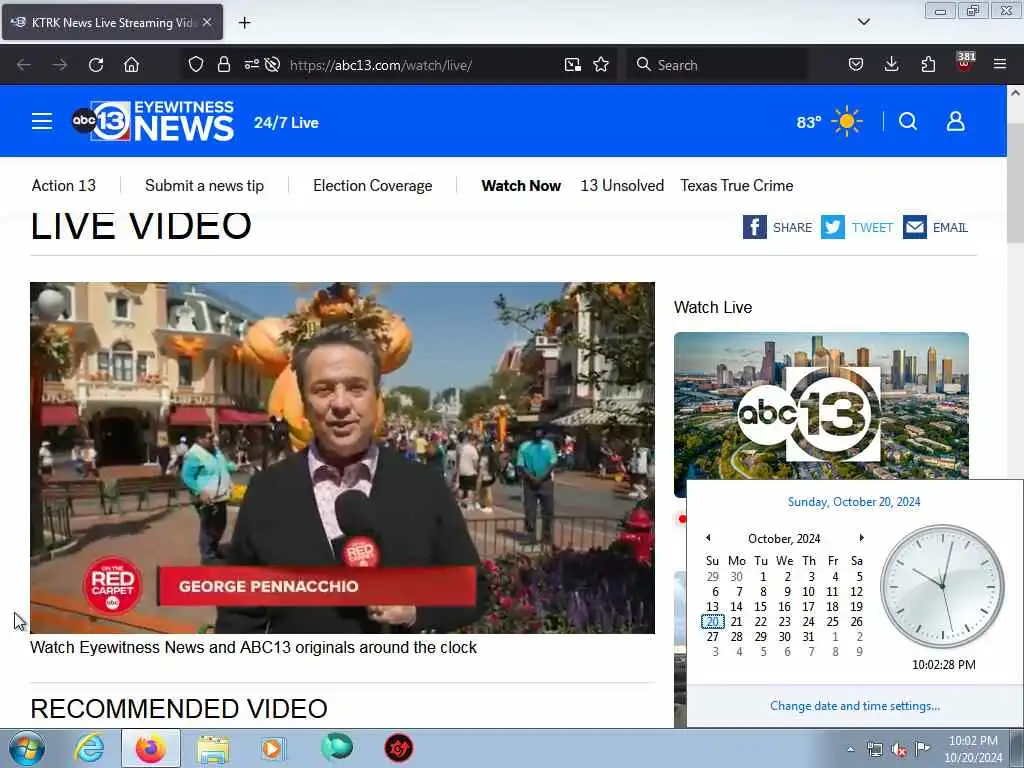The image size is (1024, 768).
Task: Open the Action 13 section
Action: [64, 185]
